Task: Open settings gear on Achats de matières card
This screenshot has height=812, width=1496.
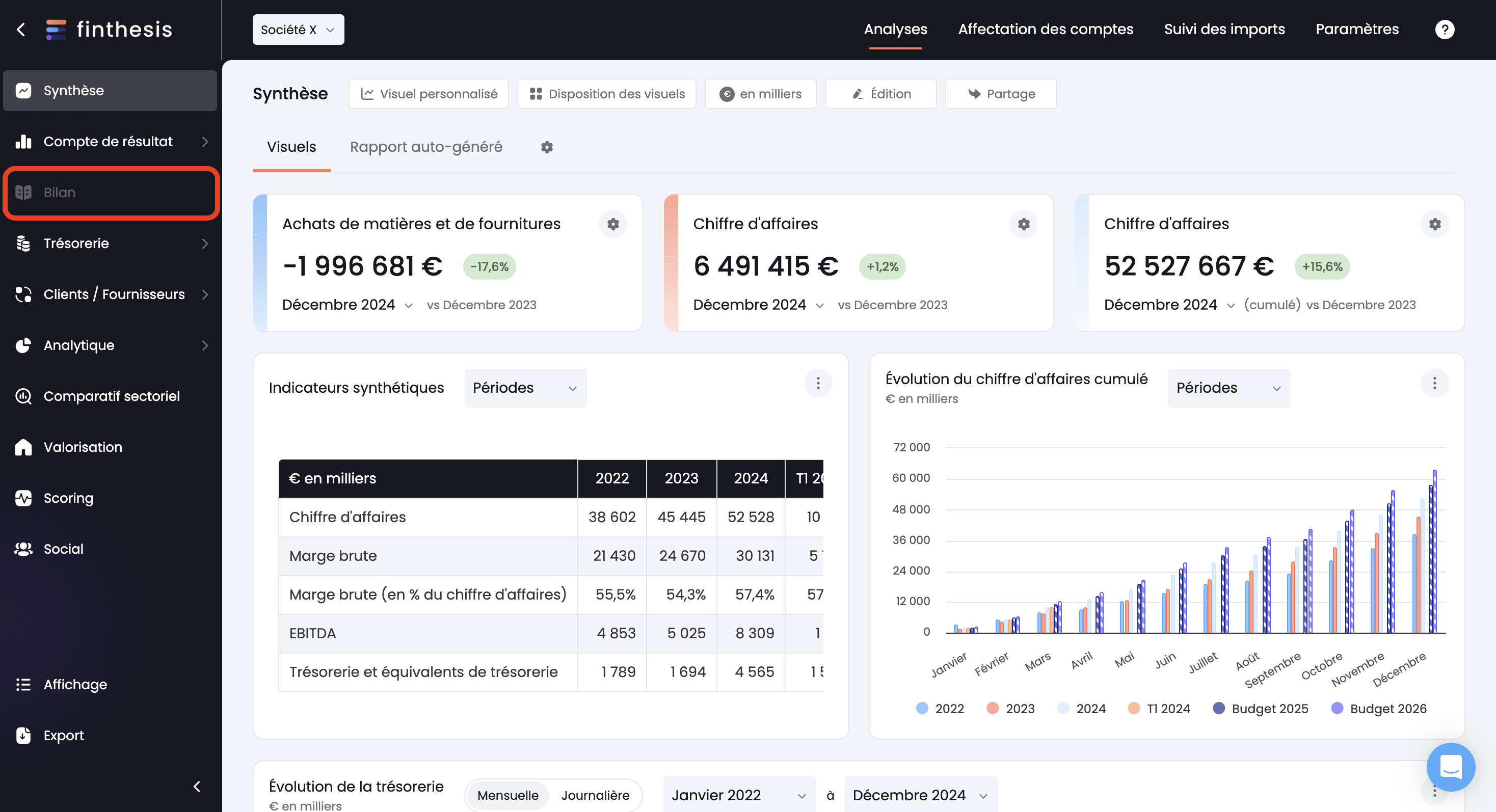Action: click(612, 224)
